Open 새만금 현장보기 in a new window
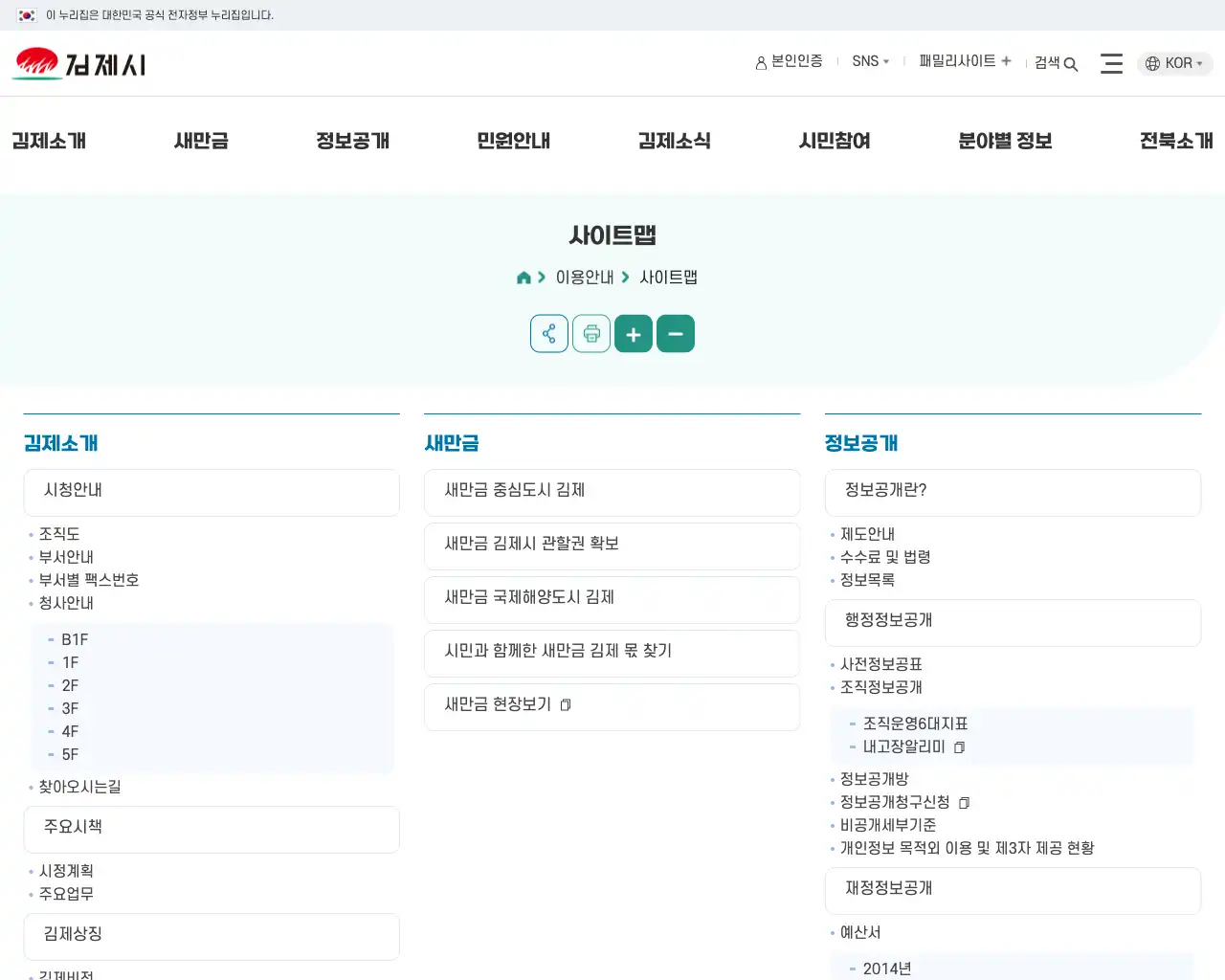 click(x=612, y=706)
